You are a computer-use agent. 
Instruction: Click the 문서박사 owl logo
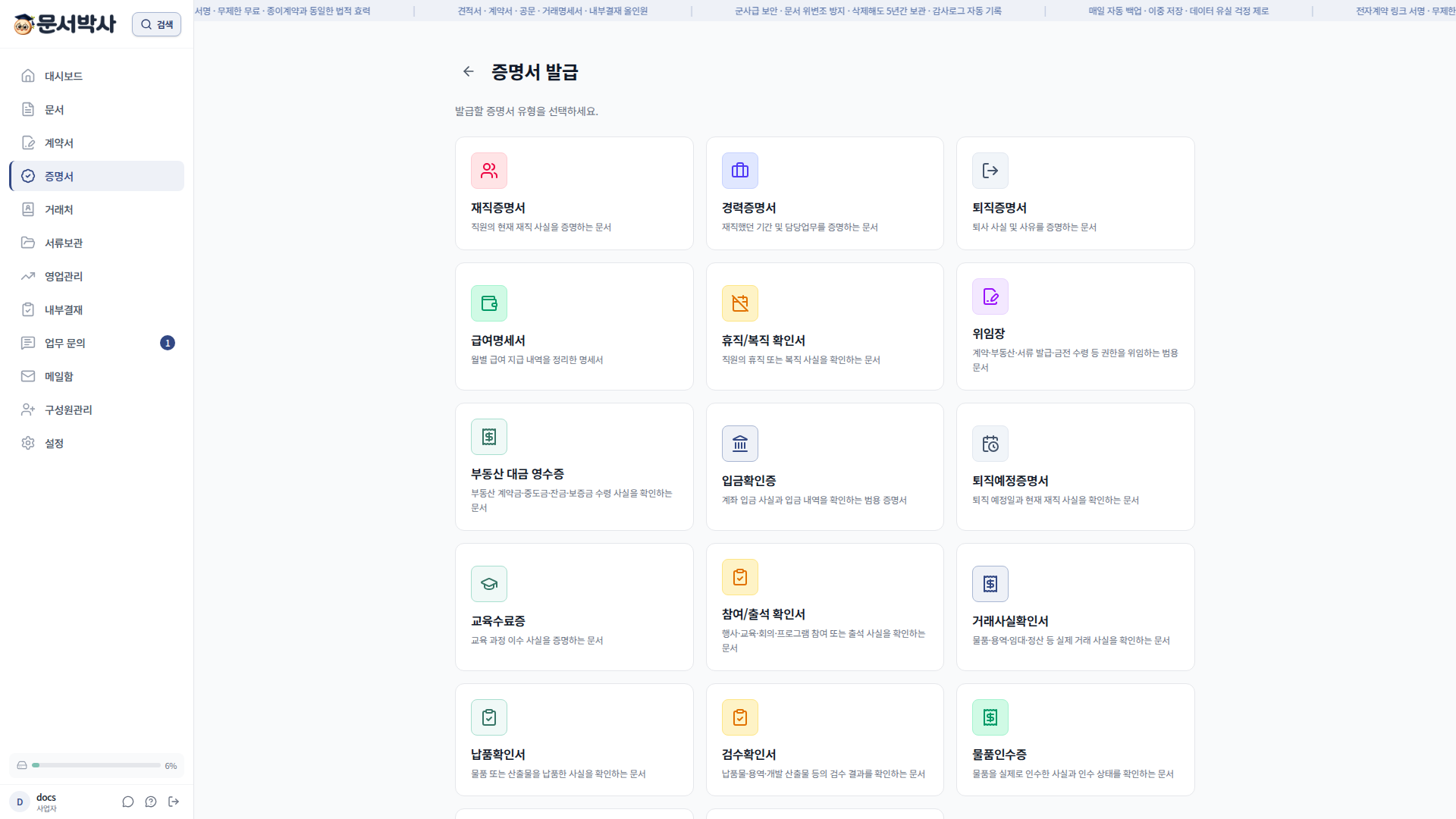[x=65, y=24]
